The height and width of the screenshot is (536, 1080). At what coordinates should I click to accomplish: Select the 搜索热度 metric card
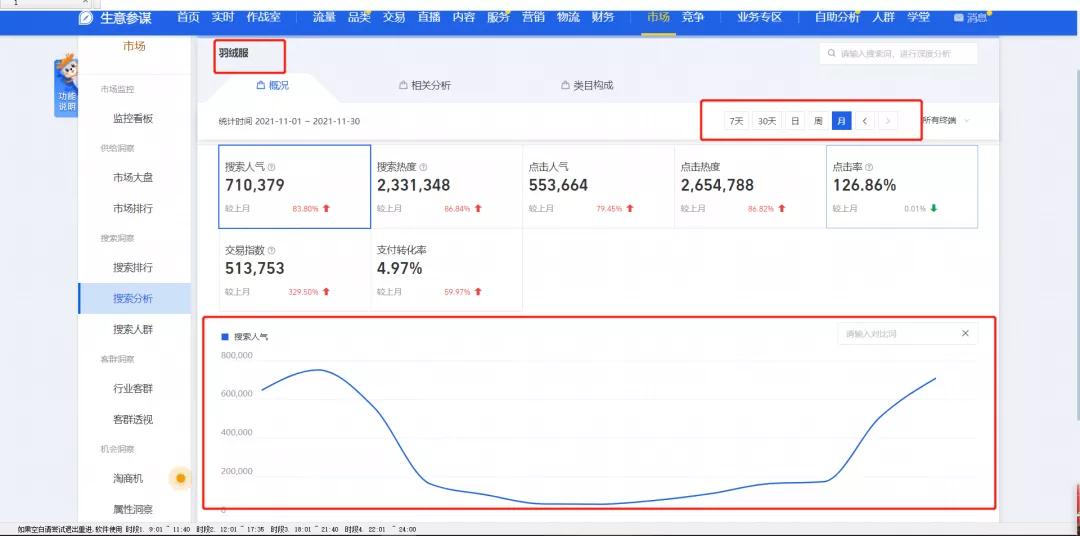click(446, 187)
